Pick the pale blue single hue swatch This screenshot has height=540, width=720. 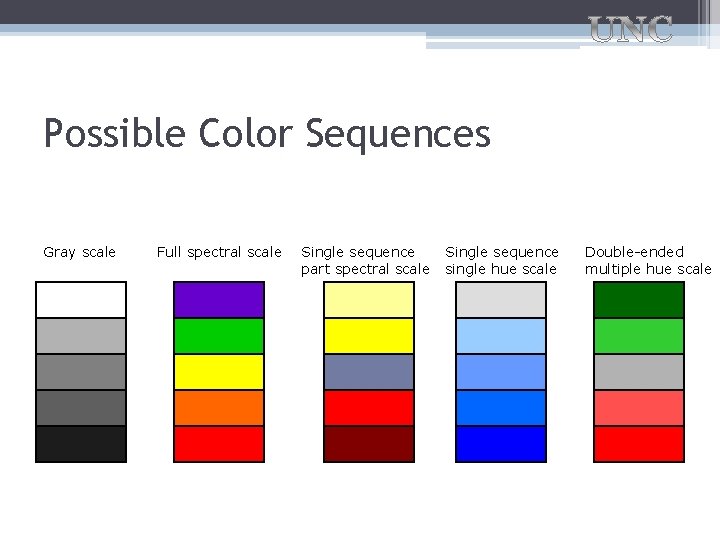pyautogui.click(x=501, y=336)
